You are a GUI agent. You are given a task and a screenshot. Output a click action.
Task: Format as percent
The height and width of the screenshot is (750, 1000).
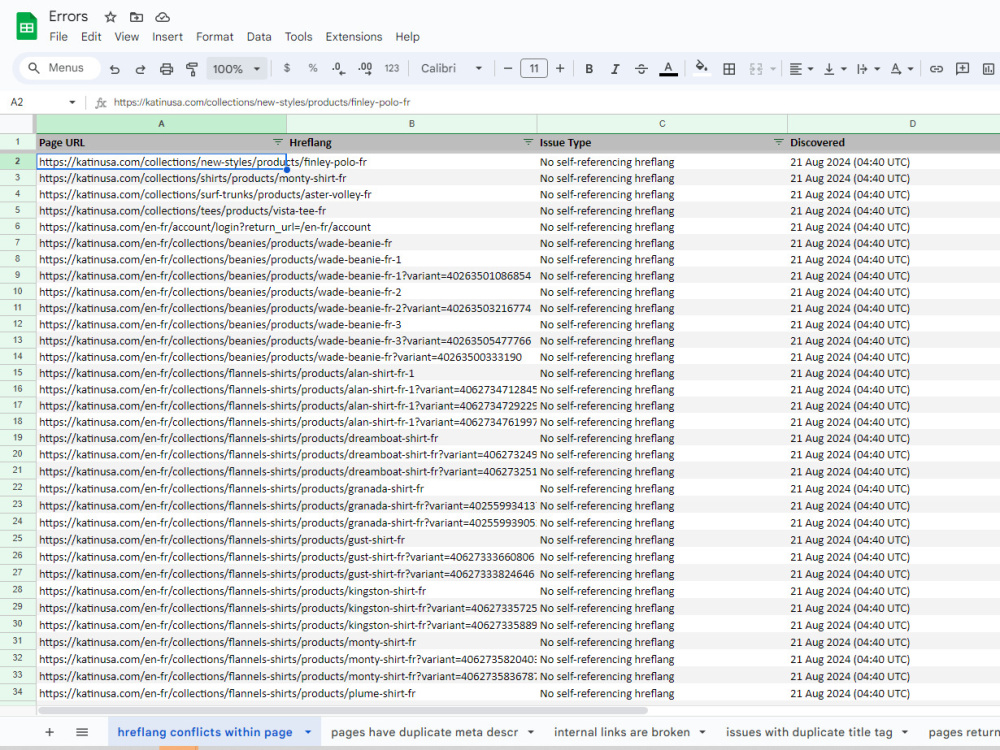tap(312, 68)
